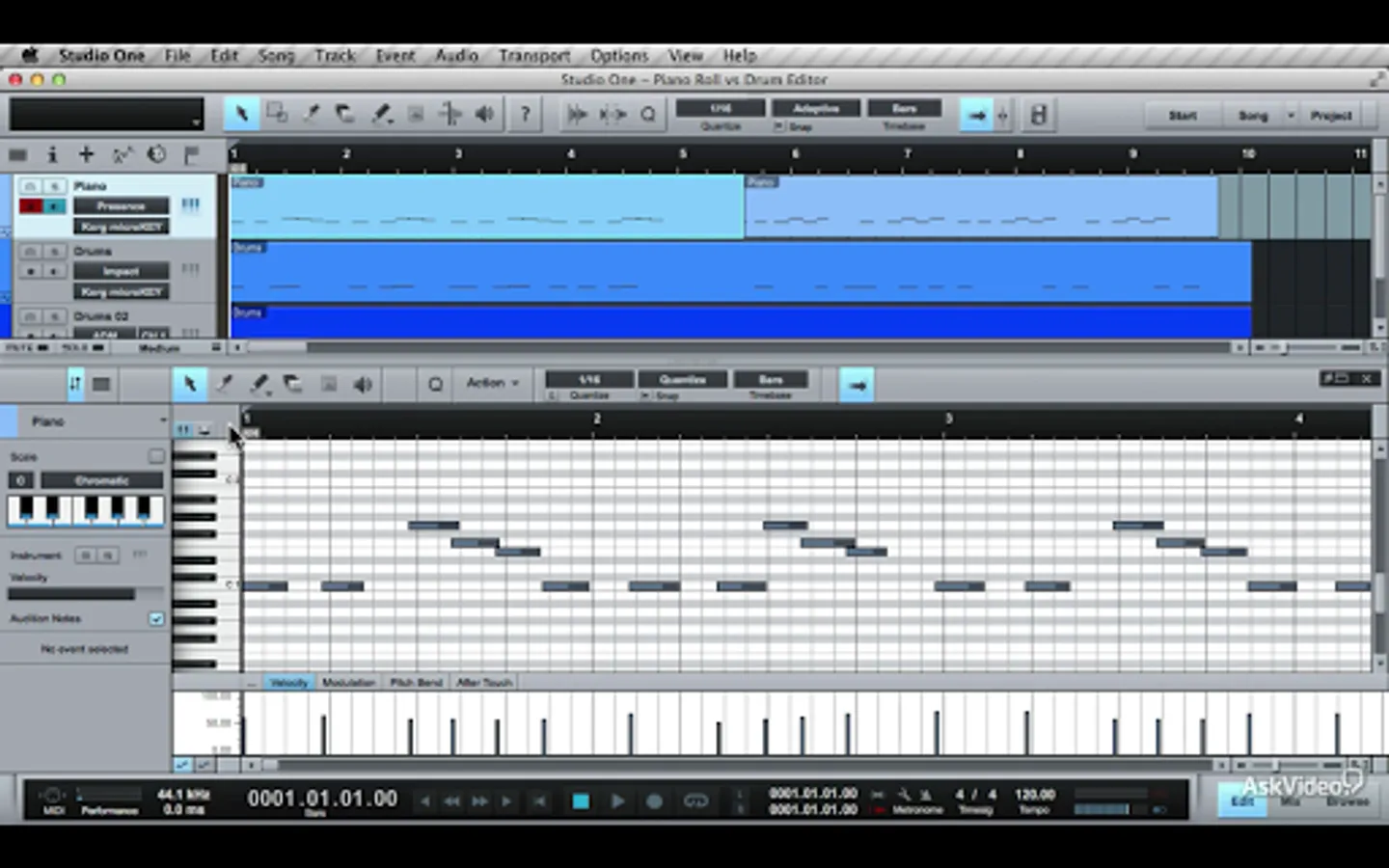The image size is (1389, 868).
Task: Toggle Autoscroll in the main toolbar
Action: pyautogui.click(x=977, y=115)
